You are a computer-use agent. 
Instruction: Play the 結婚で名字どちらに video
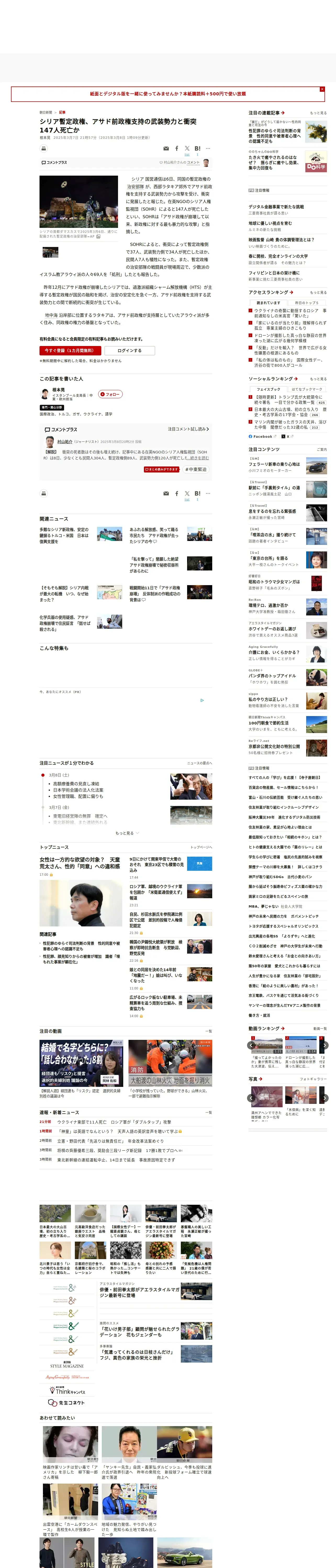click(x=81, y=1063)
